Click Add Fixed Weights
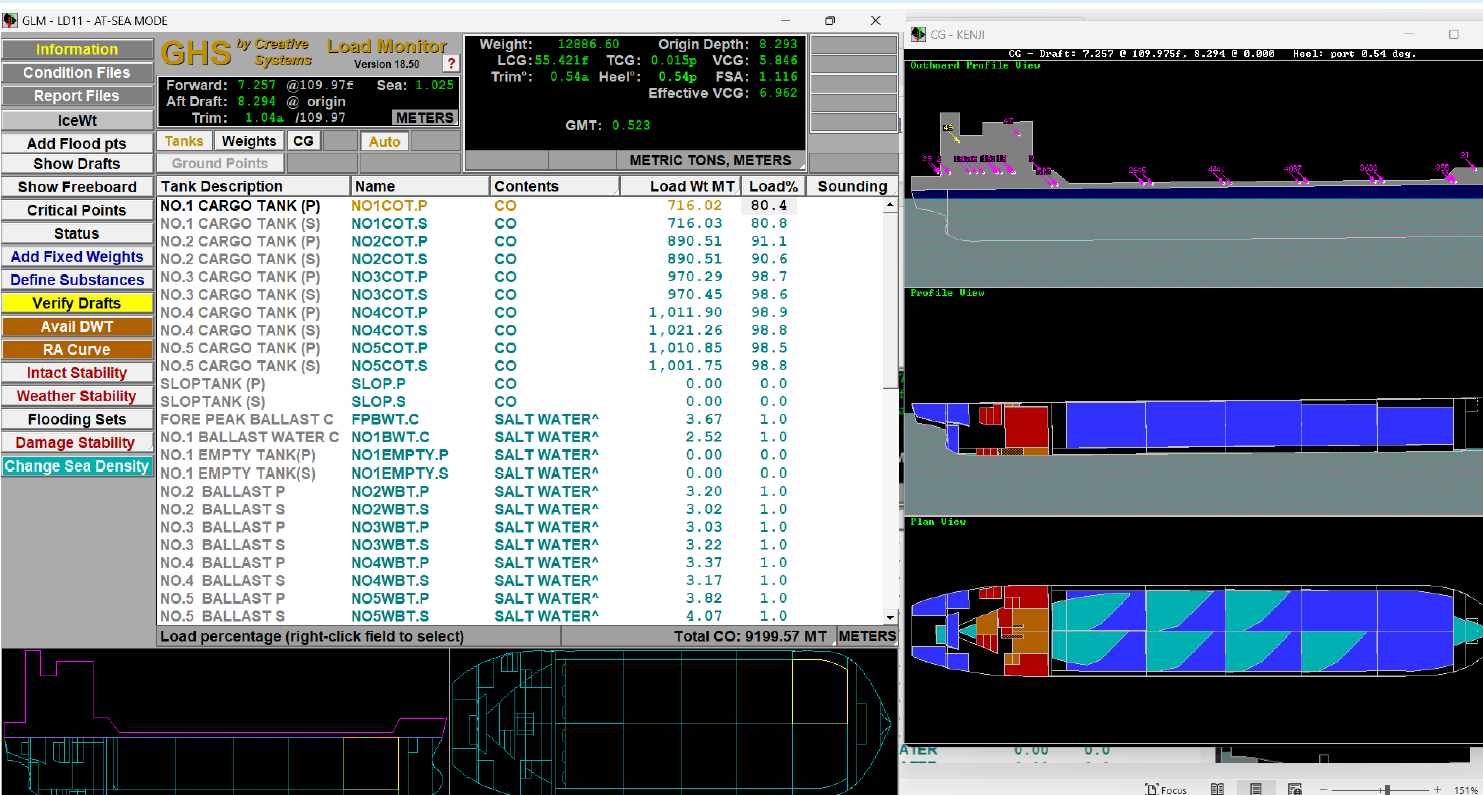Screen dimensions: 1483x795 click(x=77, y=256)
